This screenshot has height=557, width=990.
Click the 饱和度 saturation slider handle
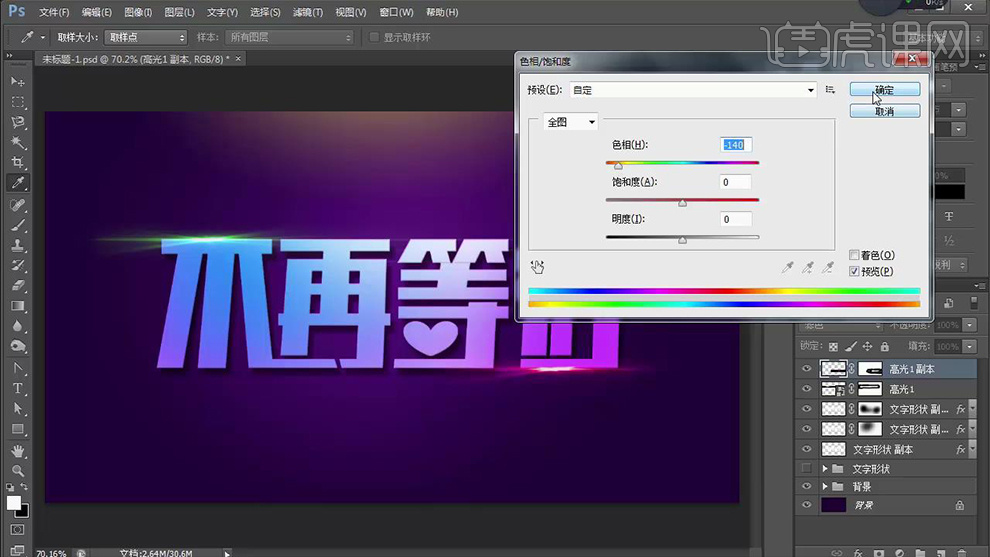(x=682, y=203)
